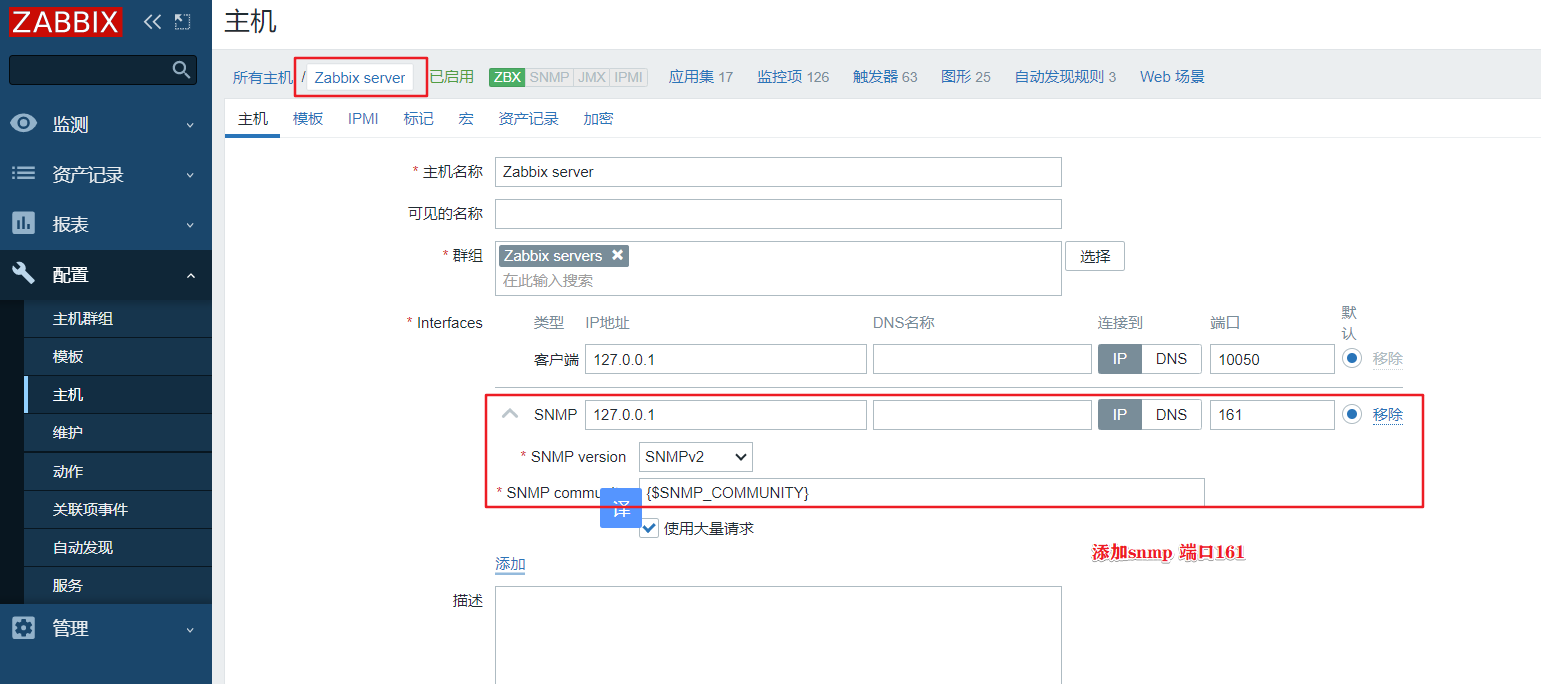Viewport: 1541px width, 684px height.
Task: Click the wrench icon for 配置
Action: pos(23,273)
